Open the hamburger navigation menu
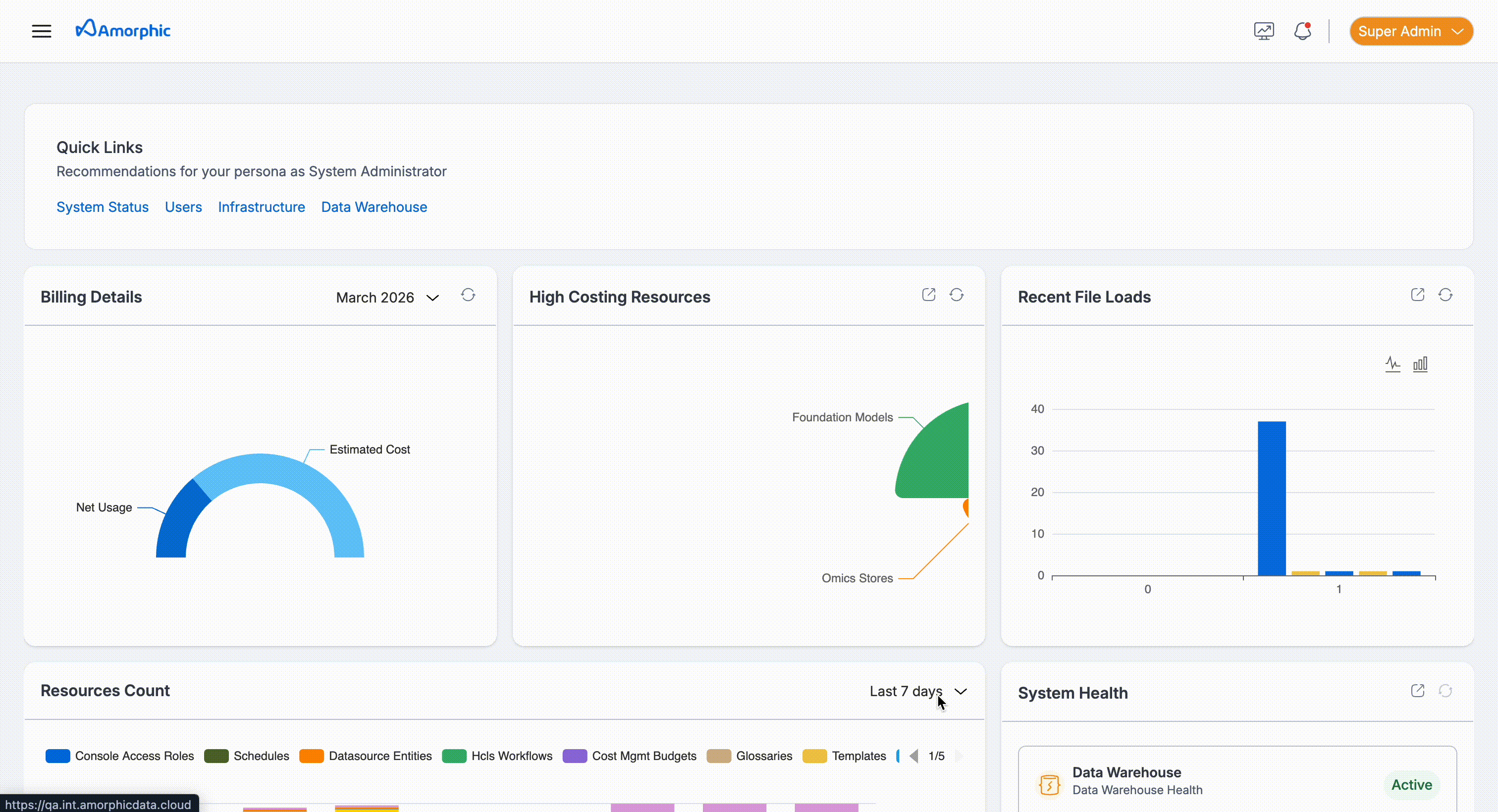 coord(41,31)
